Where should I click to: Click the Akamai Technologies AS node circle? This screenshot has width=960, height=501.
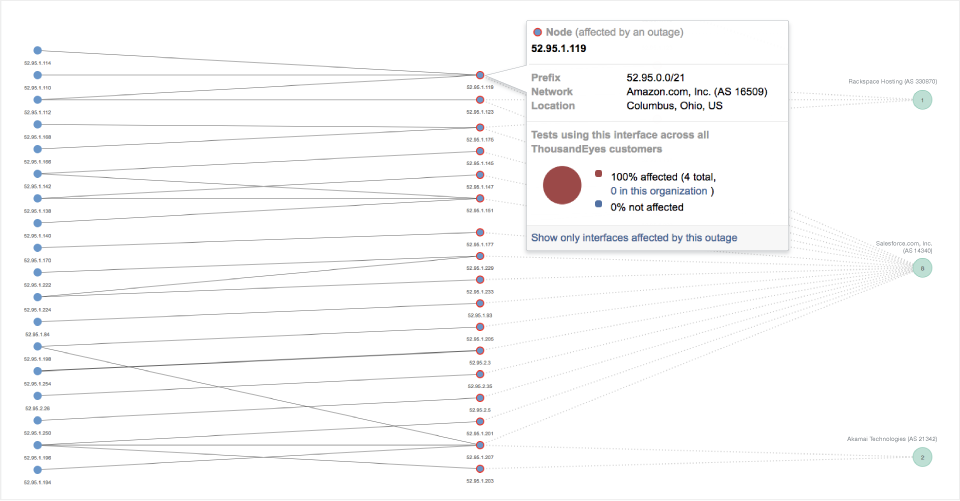click(922, 457)
